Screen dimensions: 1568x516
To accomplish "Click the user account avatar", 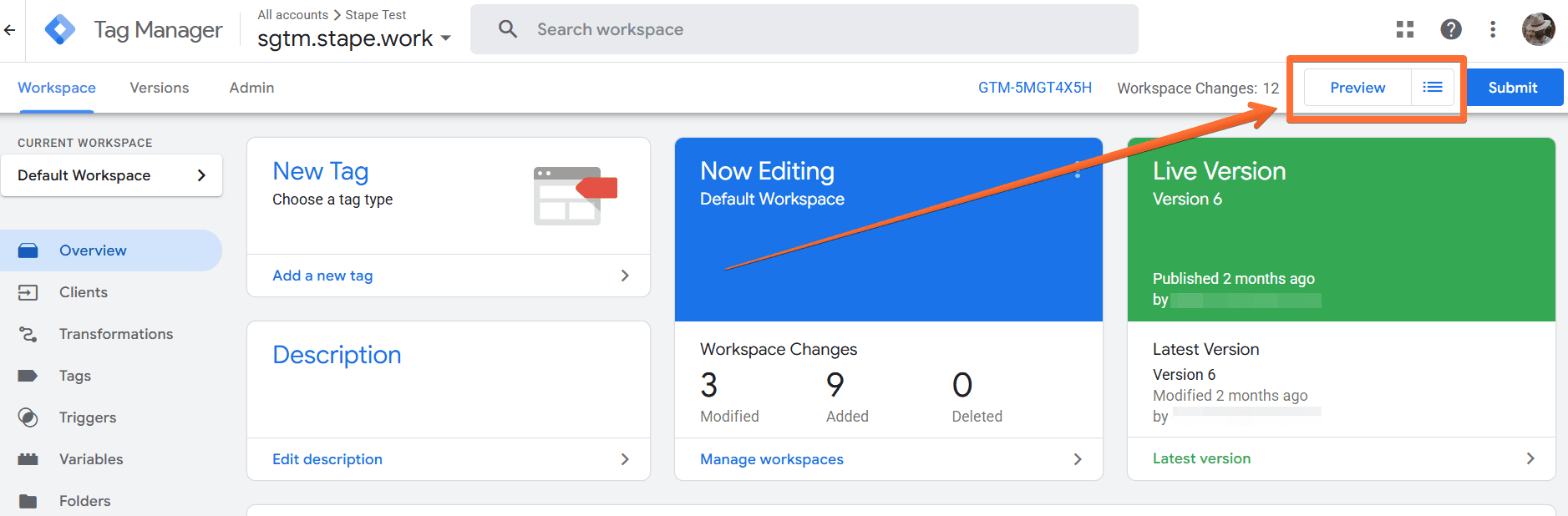I will pyautogui.click(x=1538, y=30).
